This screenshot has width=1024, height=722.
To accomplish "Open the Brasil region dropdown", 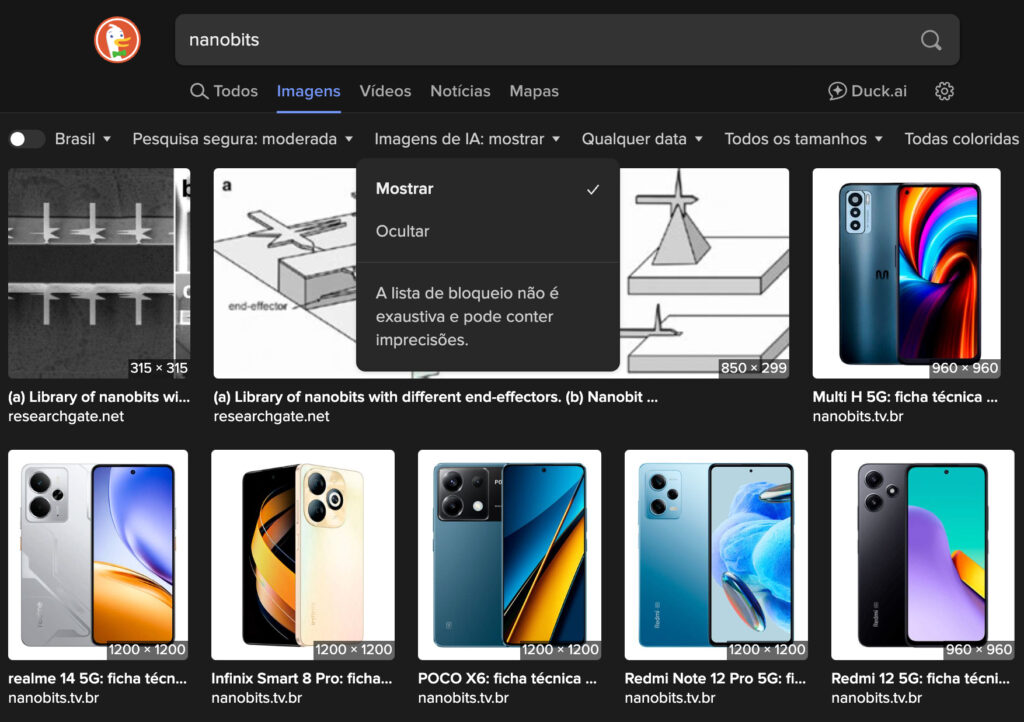I will coord(82,139).
